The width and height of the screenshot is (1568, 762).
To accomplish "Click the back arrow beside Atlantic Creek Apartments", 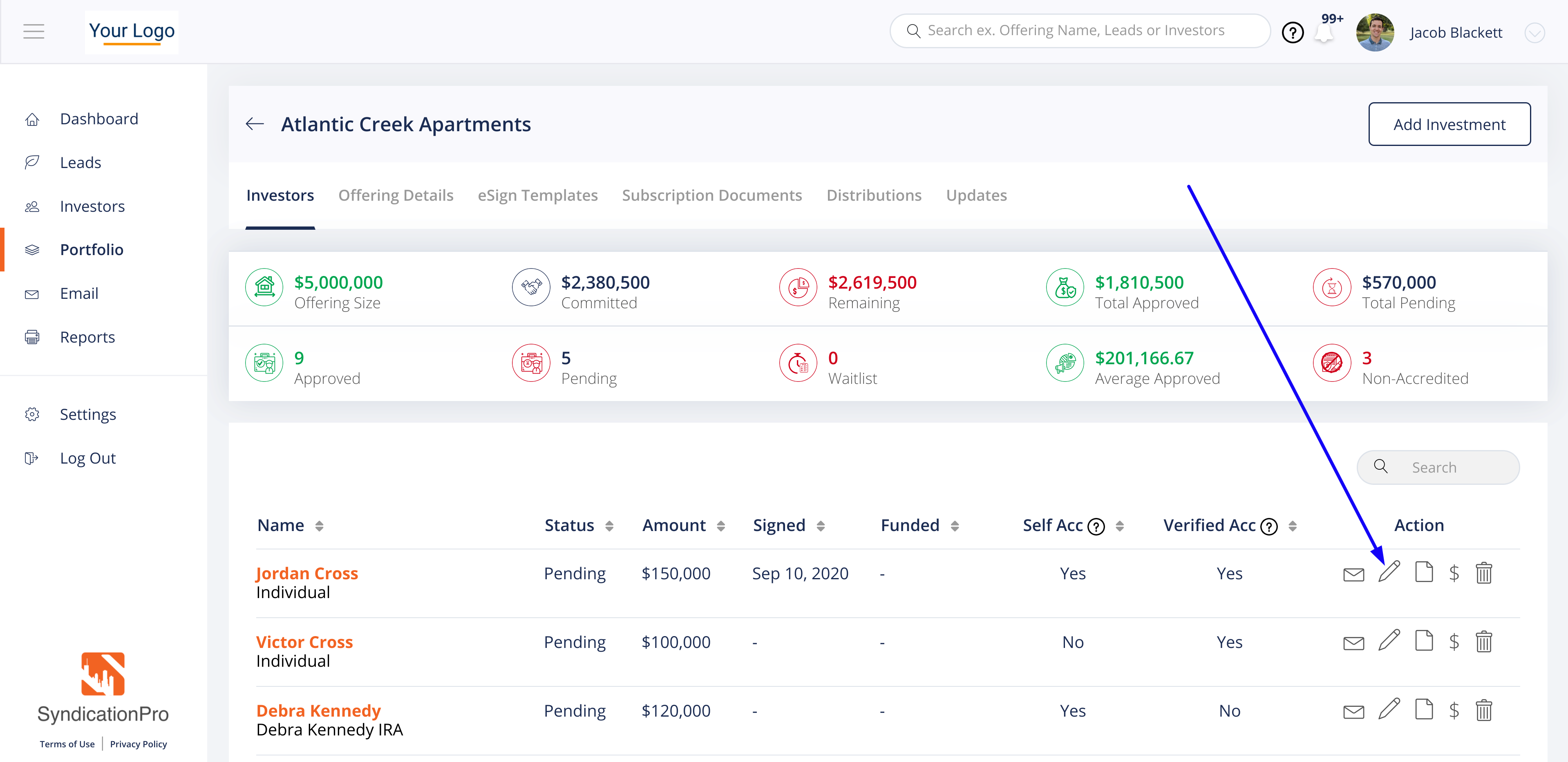I will [x=255, y=124].
